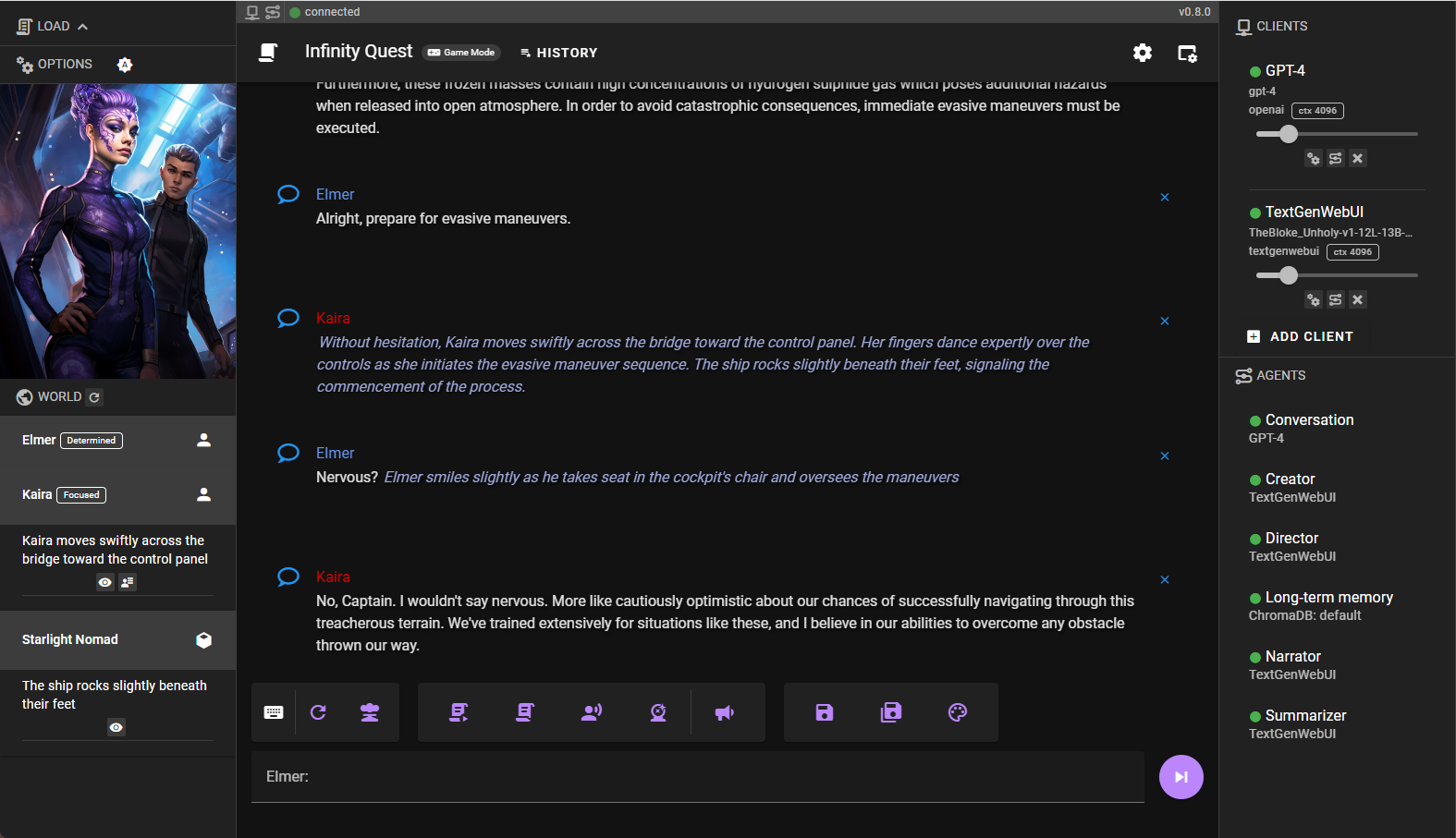Expand the LOAD panel chevron
Viewport: 1456px width, 838px height.
click(83, 27)
